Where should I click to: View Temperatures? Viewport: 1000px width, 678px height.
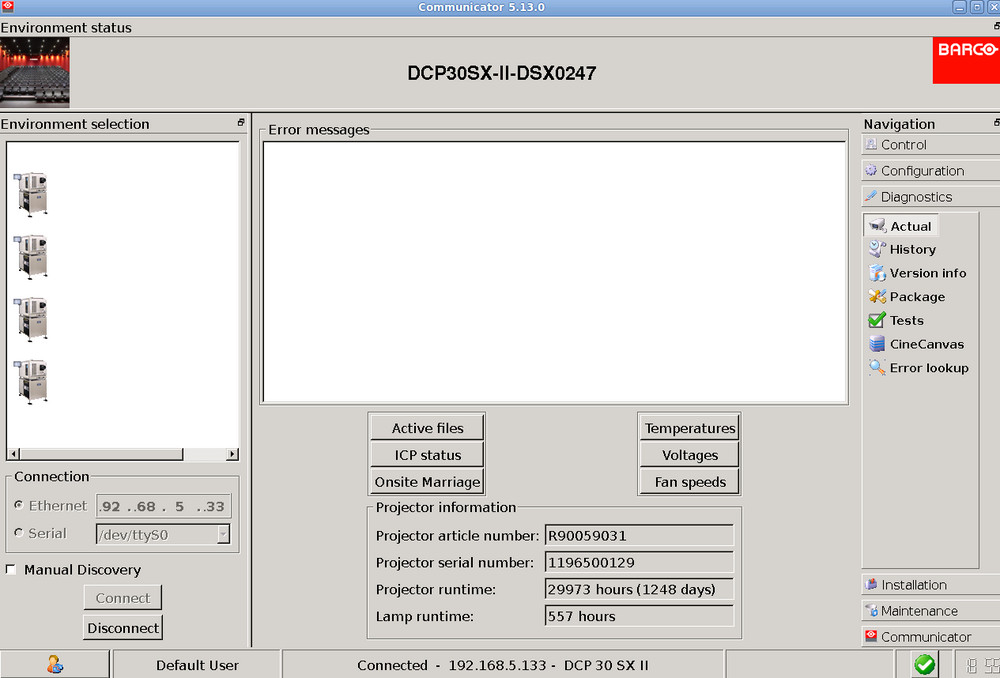tap(689, 428)
